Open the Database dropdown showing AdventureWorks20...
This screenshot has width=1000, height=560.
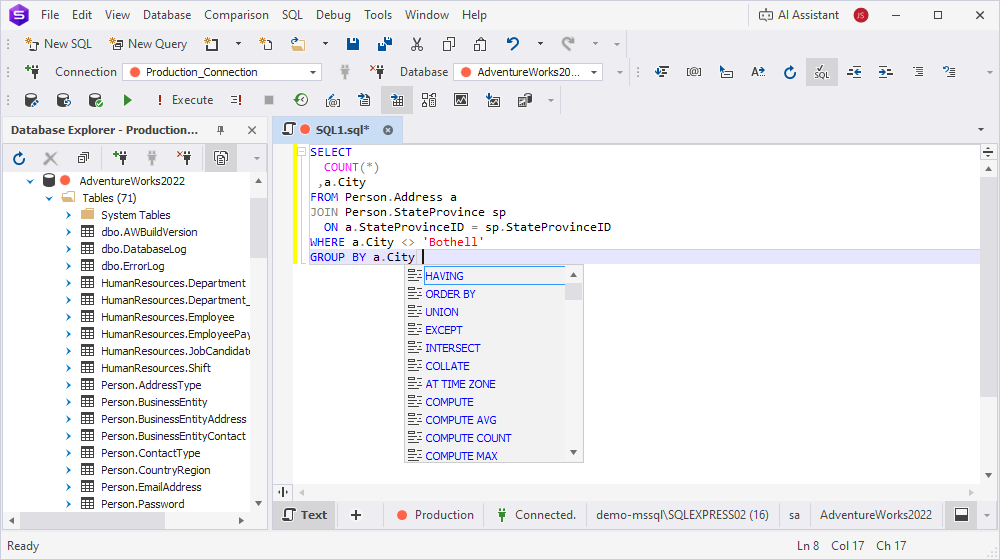[595, 72]
